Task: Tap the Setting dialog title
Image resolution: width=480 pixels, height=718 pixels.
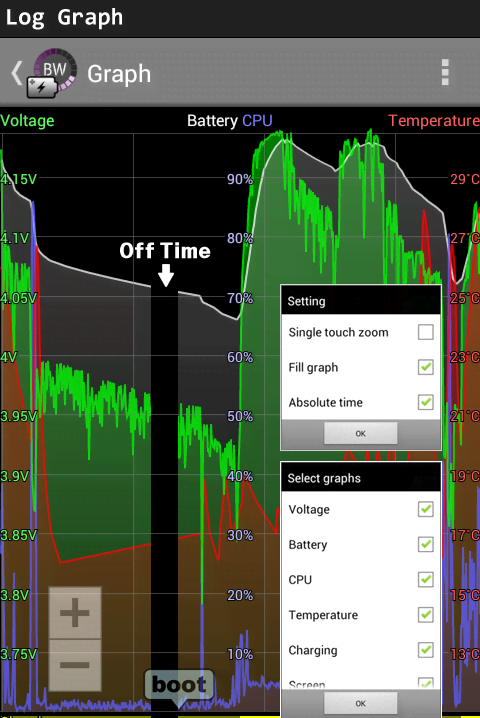Action: click(x=306, y=301)
